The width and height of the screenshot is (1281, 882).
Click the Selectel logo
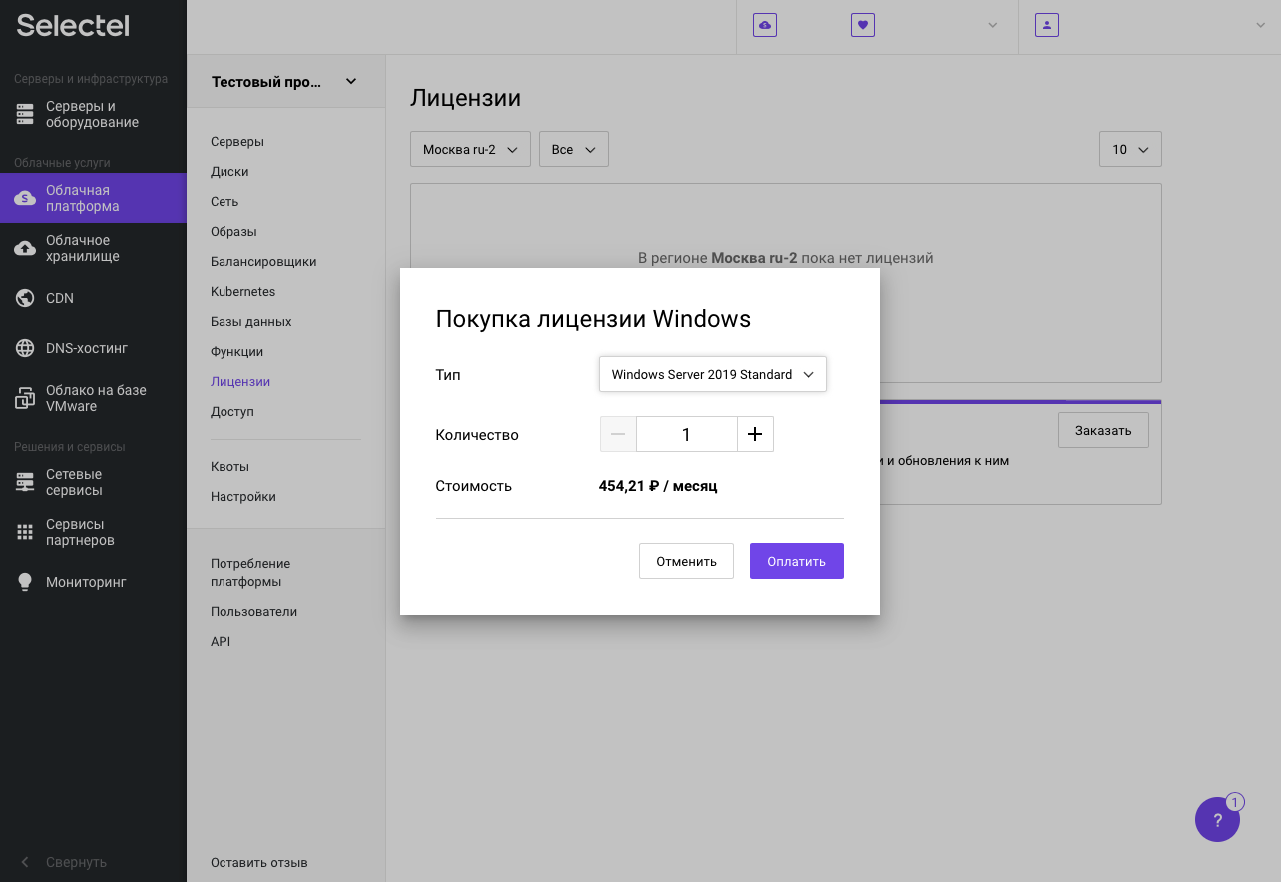(73, 26)
